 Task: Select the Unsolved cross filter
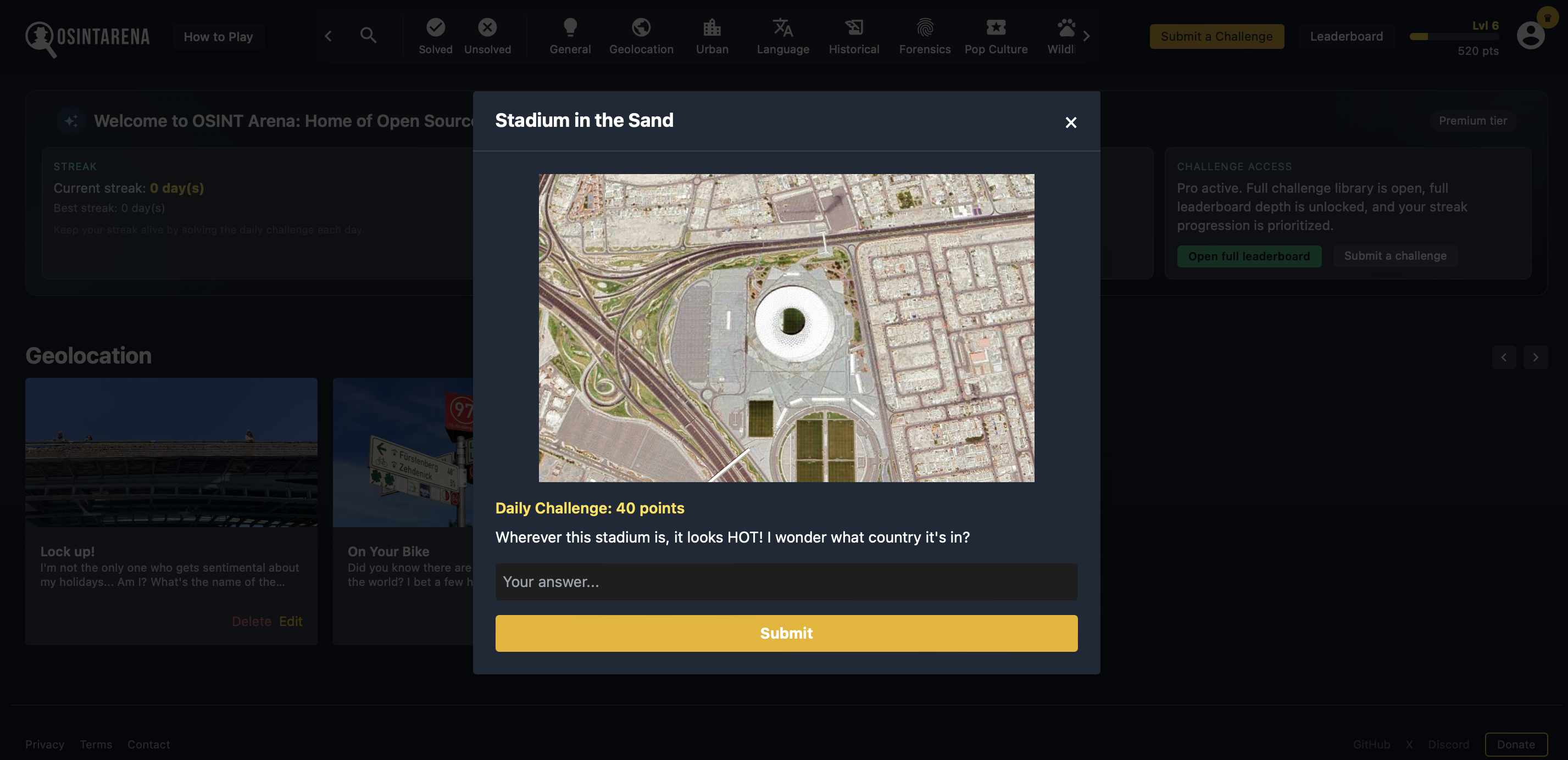[x=487, y=36]
